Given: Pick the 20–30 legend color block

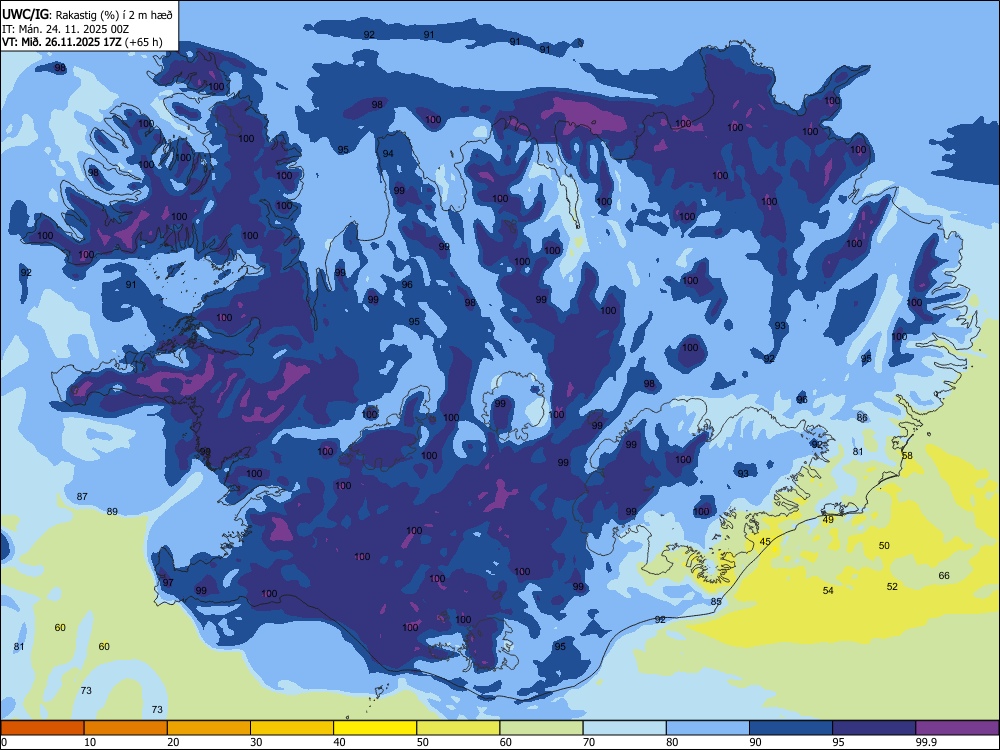Looking at the screenshot, I should pos(209,728).
